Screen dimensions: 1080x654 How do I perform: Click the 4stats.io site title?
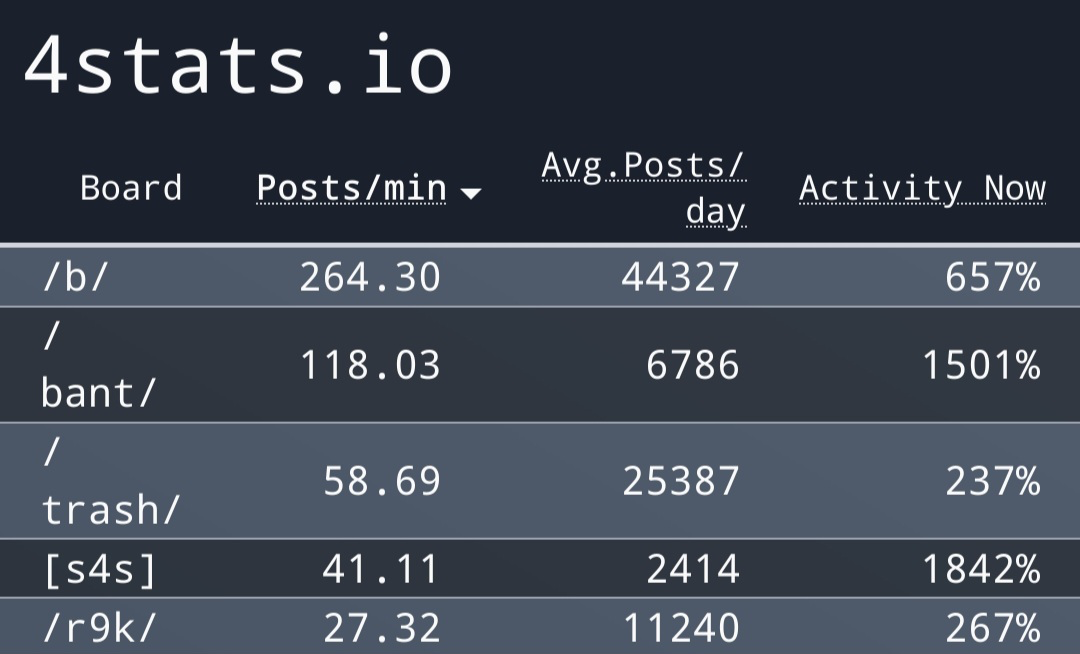[238, 65]
